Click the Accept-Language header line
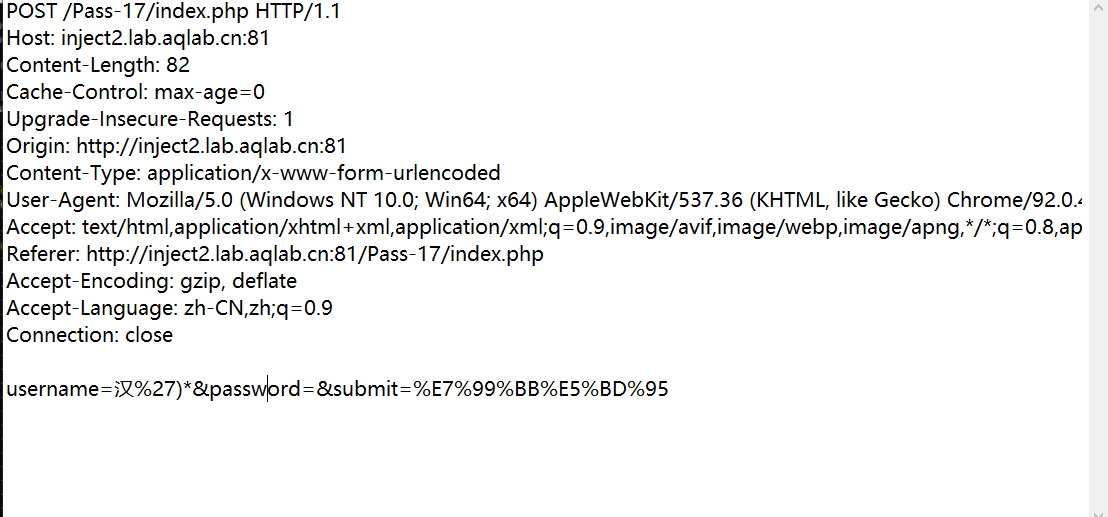Screen dimensions: 1108x517 pyautogui.click(x=169, y=309)
